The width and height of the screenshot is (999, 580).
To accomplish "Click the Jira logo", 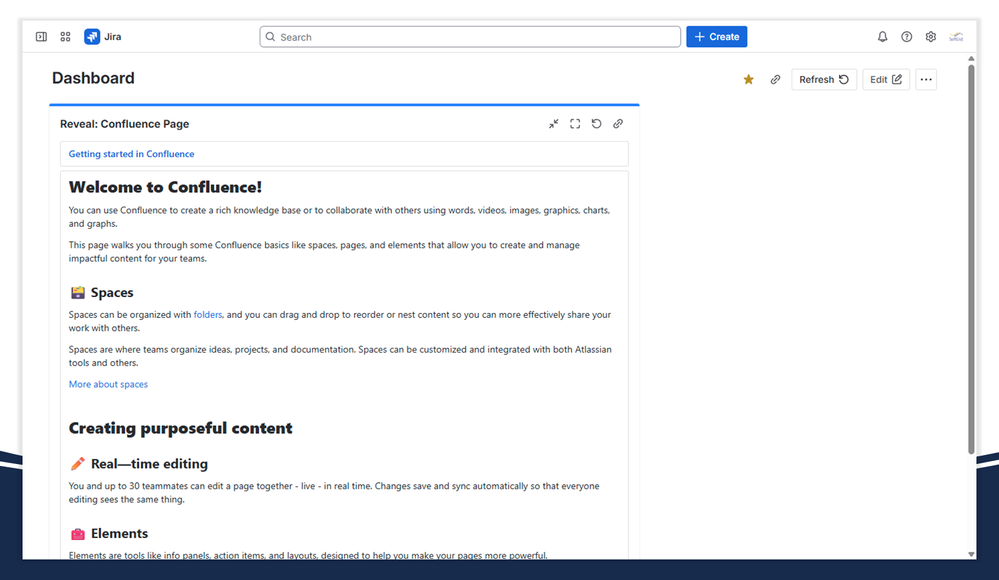I will pyautogui.click(x=103, y=37).
